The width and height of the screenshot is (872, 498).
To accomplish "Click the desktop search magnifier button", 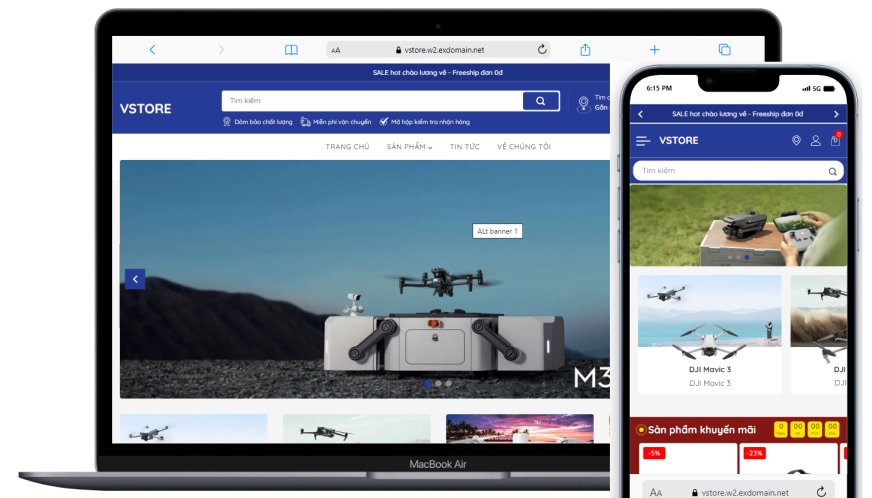I will pyautogui.click(x=541, y=101).
